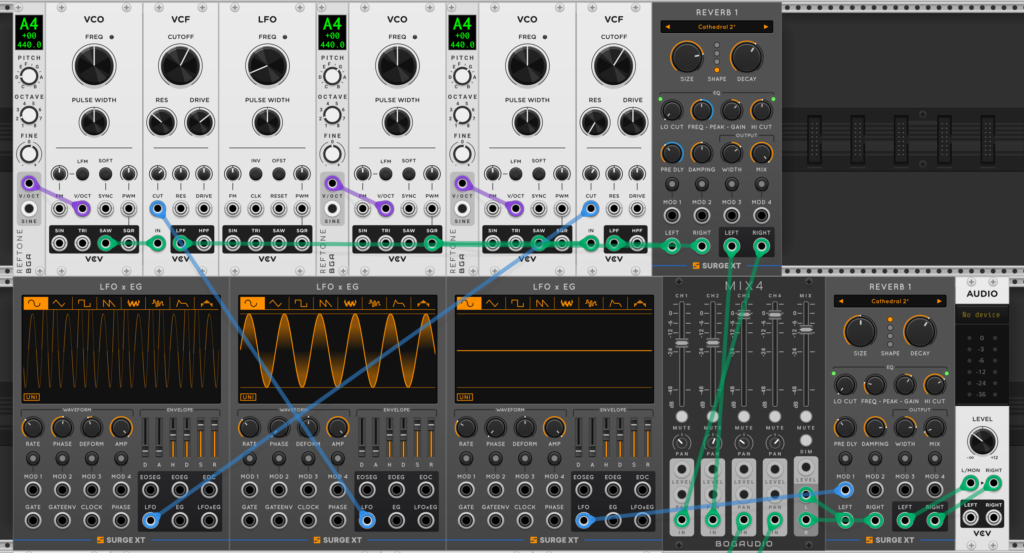The image size is (1024, 553).
Task: Mute CH3 on the MIX4 mixer
Action: pyautogui.click(x=743, y=416)
